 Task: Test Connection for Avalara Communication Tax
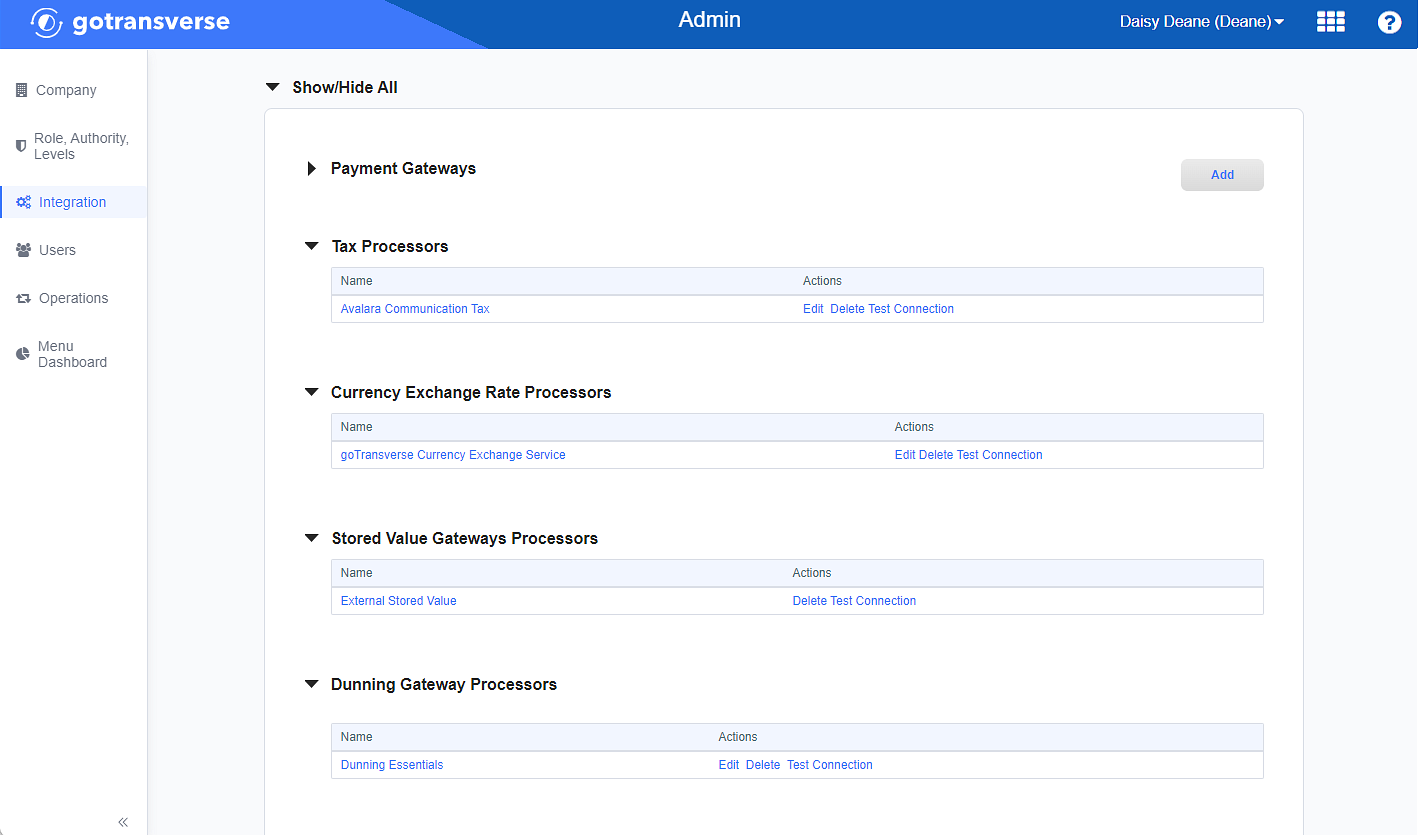pos(911,309)
